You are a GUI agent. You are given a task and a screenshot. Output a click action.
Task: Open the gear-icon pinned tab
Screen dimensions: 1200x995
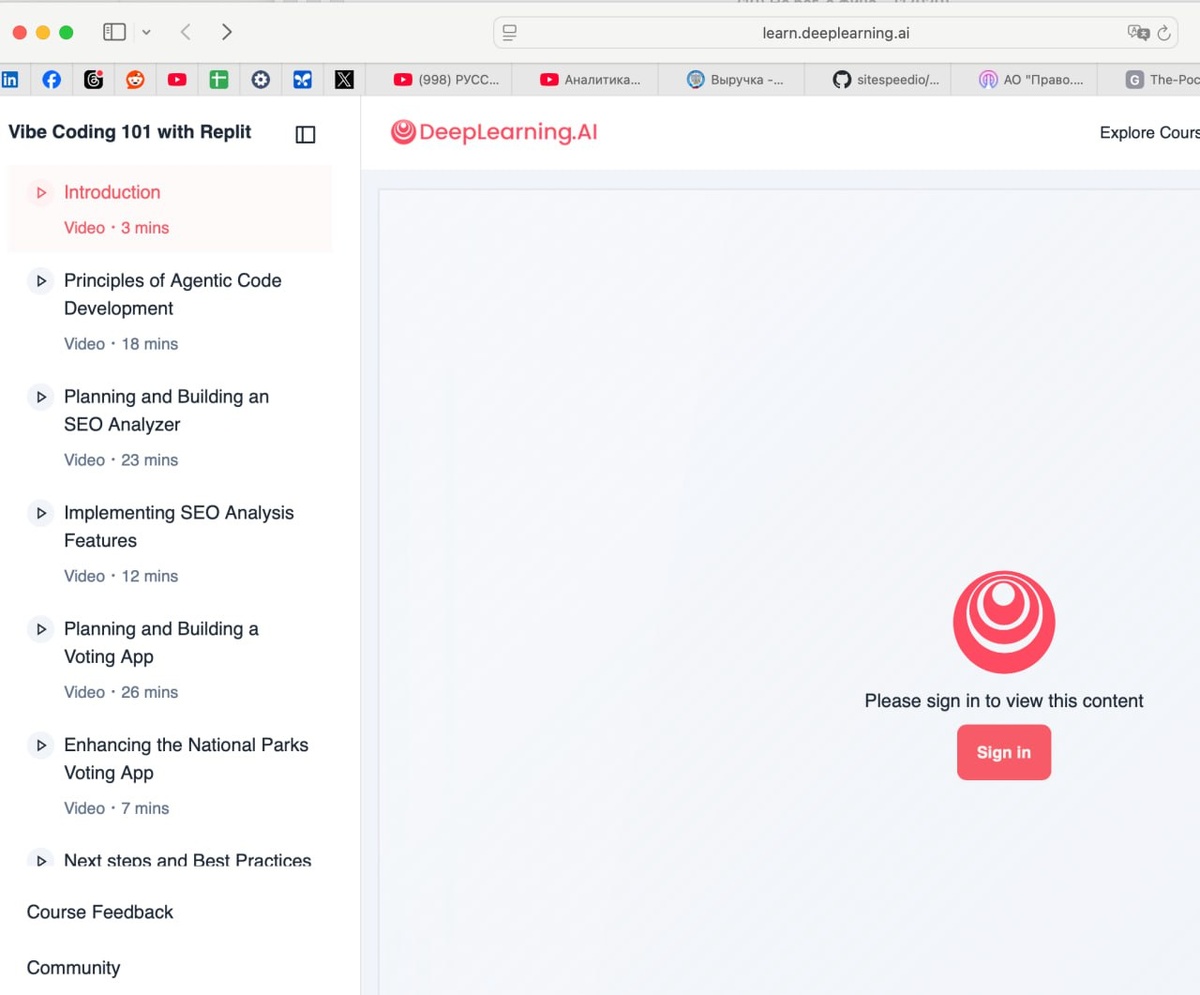click(x=261, y=80)
